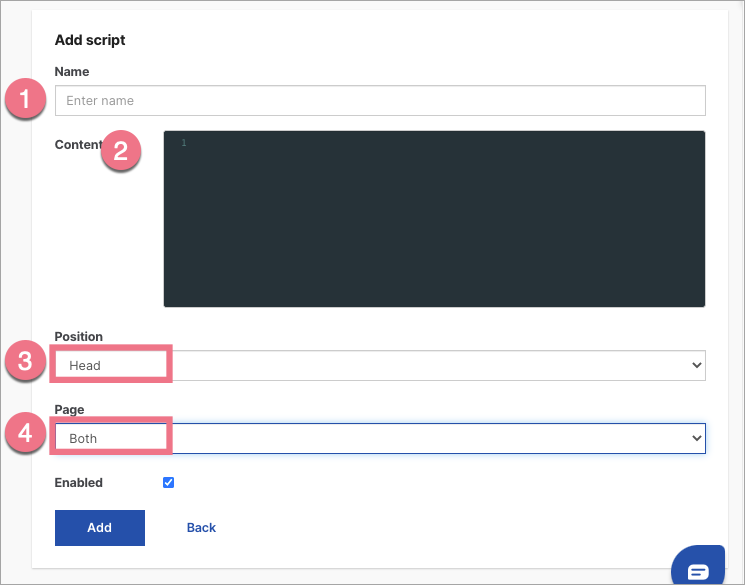
Task: Click the pink number 2 callout marker
Action: click(x=121, y=152)
